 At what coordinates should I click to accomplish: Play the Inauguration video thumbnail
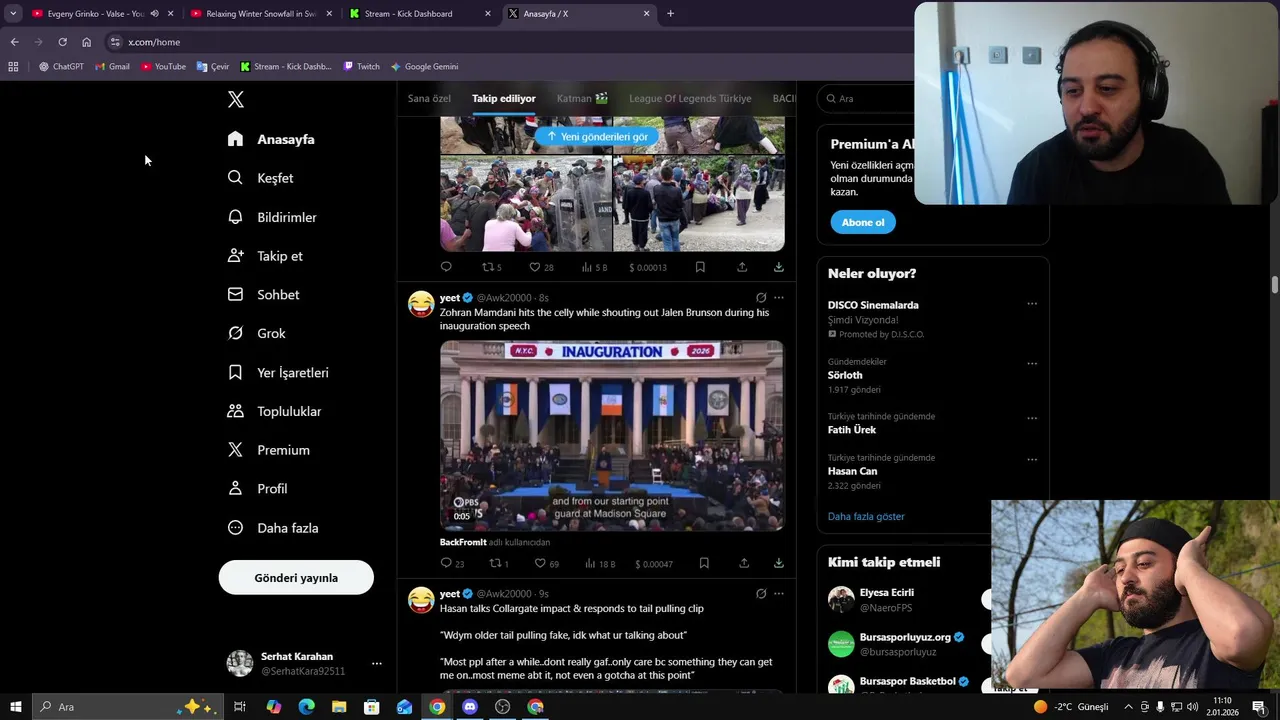coord(612,435)
